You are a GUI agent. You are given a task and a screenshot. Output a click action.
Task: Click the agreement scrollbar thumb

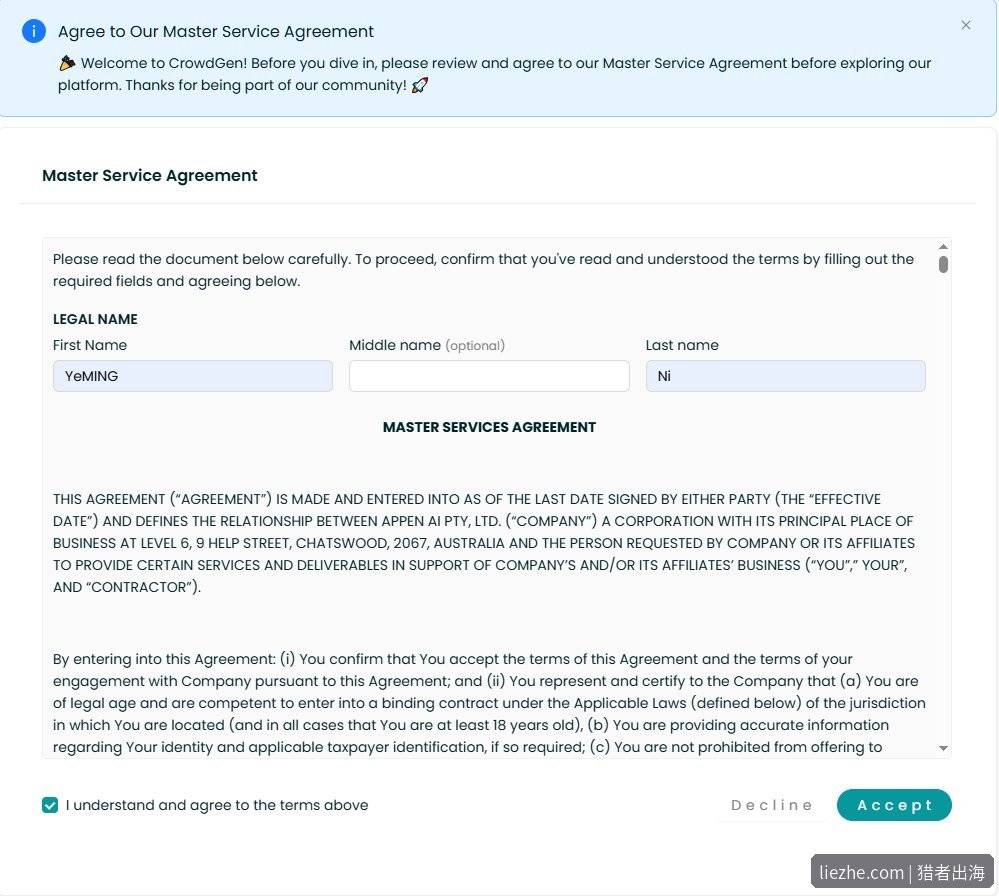pos(944,264)
